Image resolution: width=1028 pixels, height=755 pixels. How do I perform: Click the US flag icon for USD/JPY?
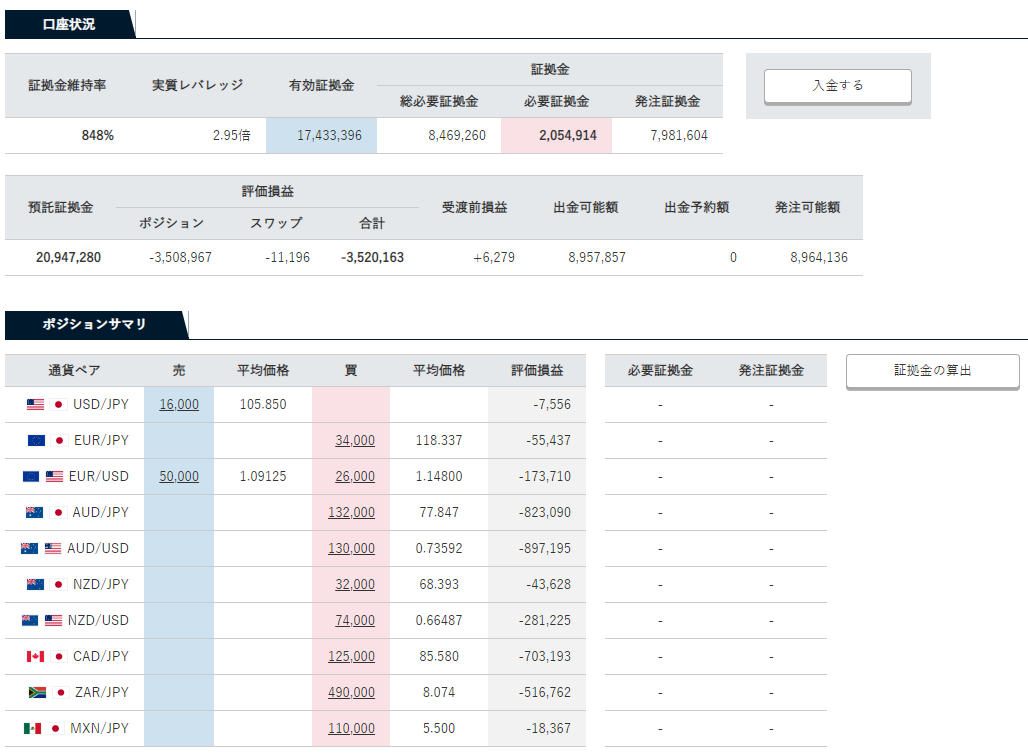[x=35, y=405]
